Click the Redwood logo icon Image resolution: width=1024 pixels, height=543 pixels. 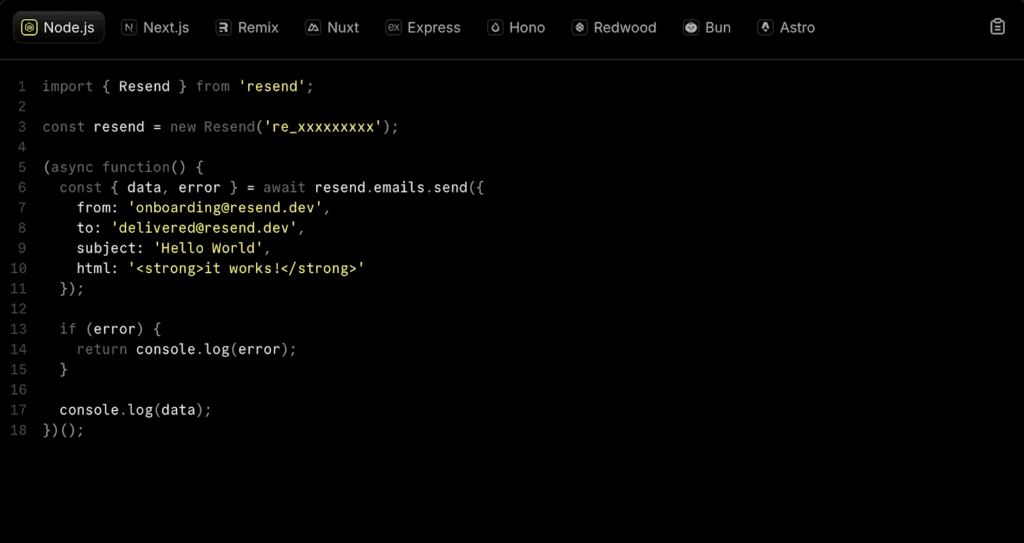[x=580, y=27]
